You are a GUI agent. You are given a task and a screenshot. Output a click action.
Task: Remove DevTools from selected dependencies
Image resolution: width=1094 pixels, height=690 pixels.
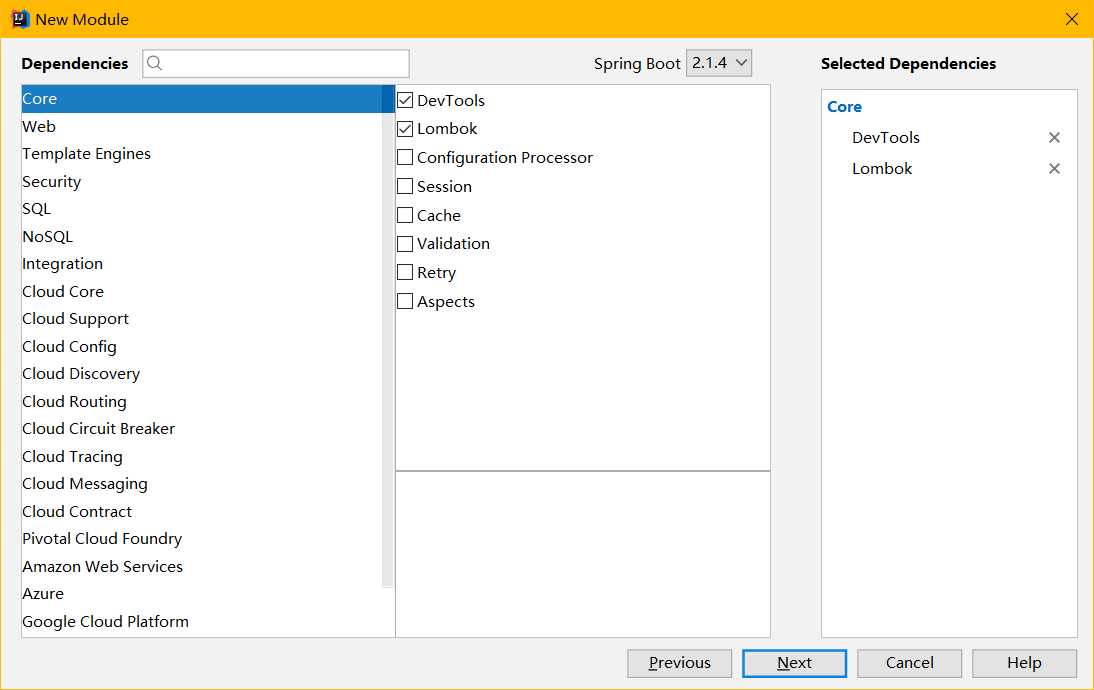point(1054,137)
